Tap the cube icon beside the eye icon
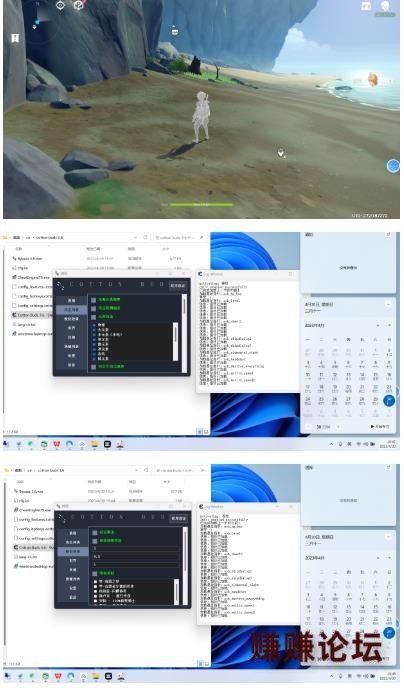Viewport: 404px width, 688px height. pos(78,5)
